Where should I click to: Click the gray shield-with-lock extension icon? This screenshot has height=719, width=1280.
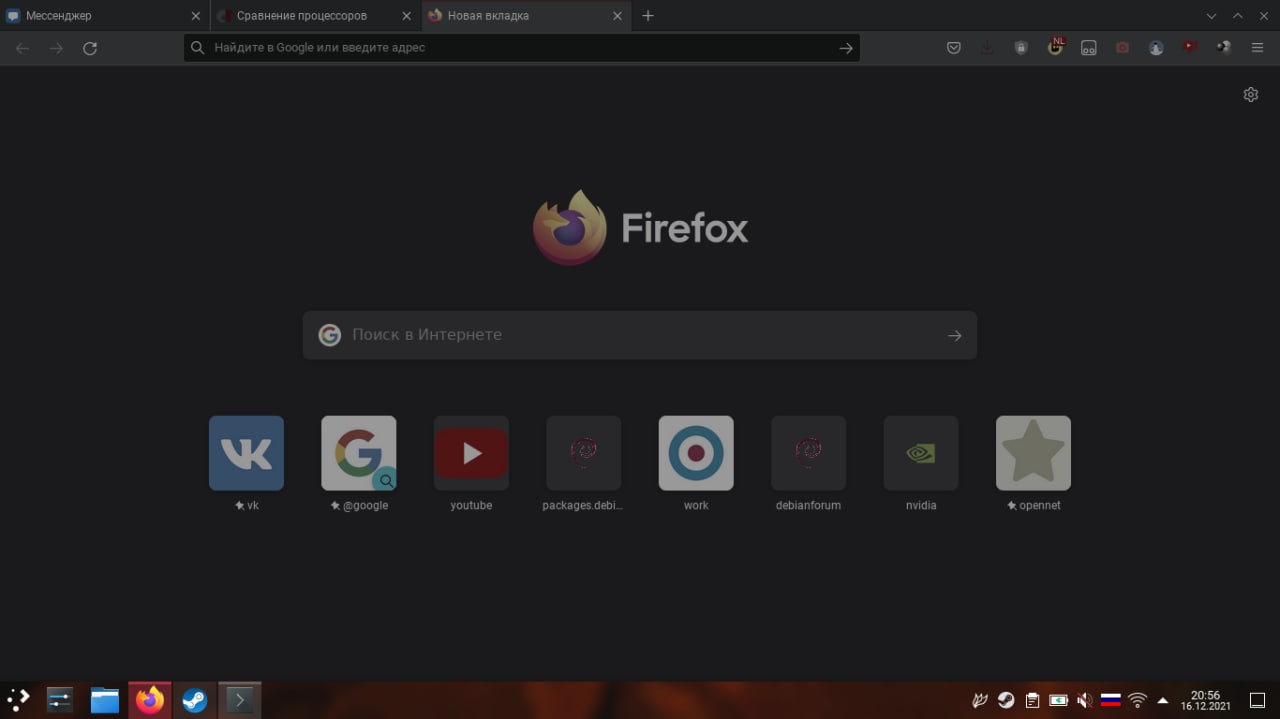[1021, 47]
